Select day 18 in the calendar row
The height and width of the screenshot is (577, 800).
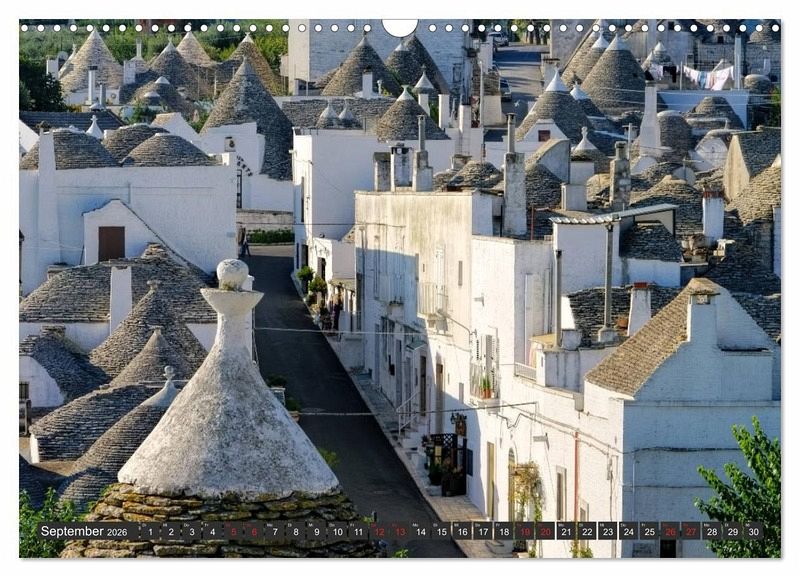504,532
